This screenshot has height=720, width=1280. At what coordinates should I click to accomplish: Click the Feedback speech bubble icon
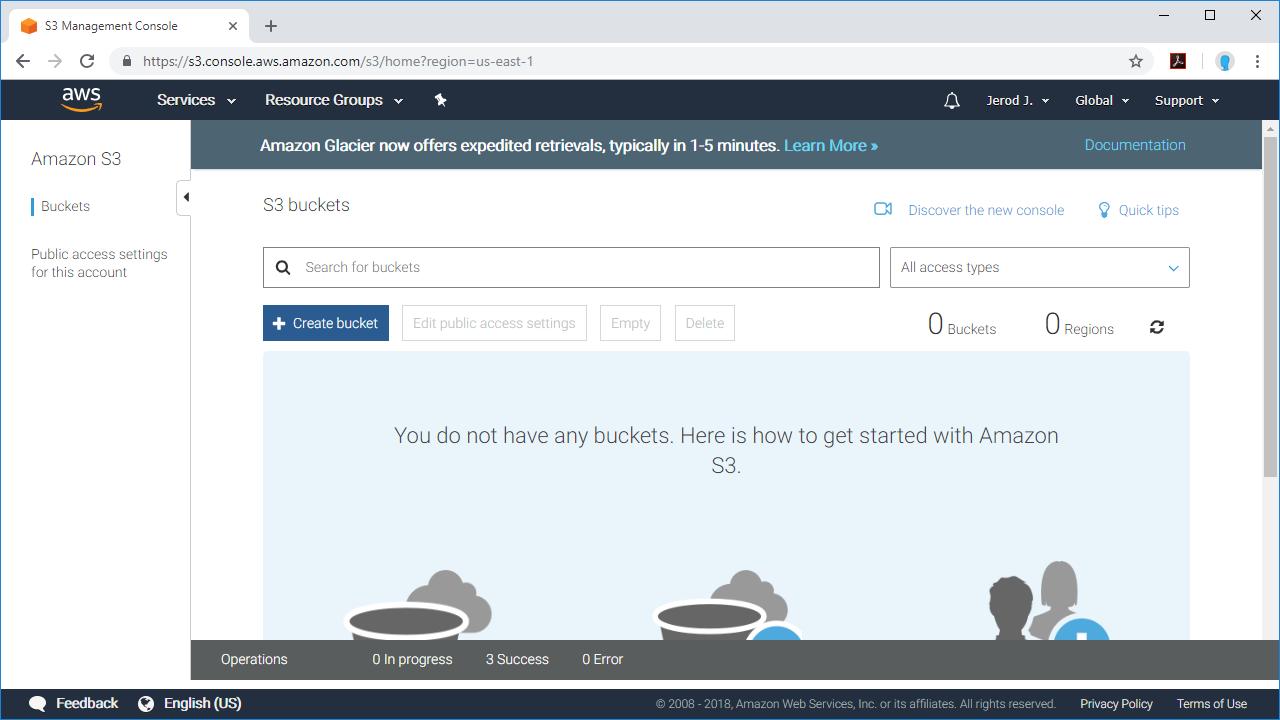click(37, 703)
